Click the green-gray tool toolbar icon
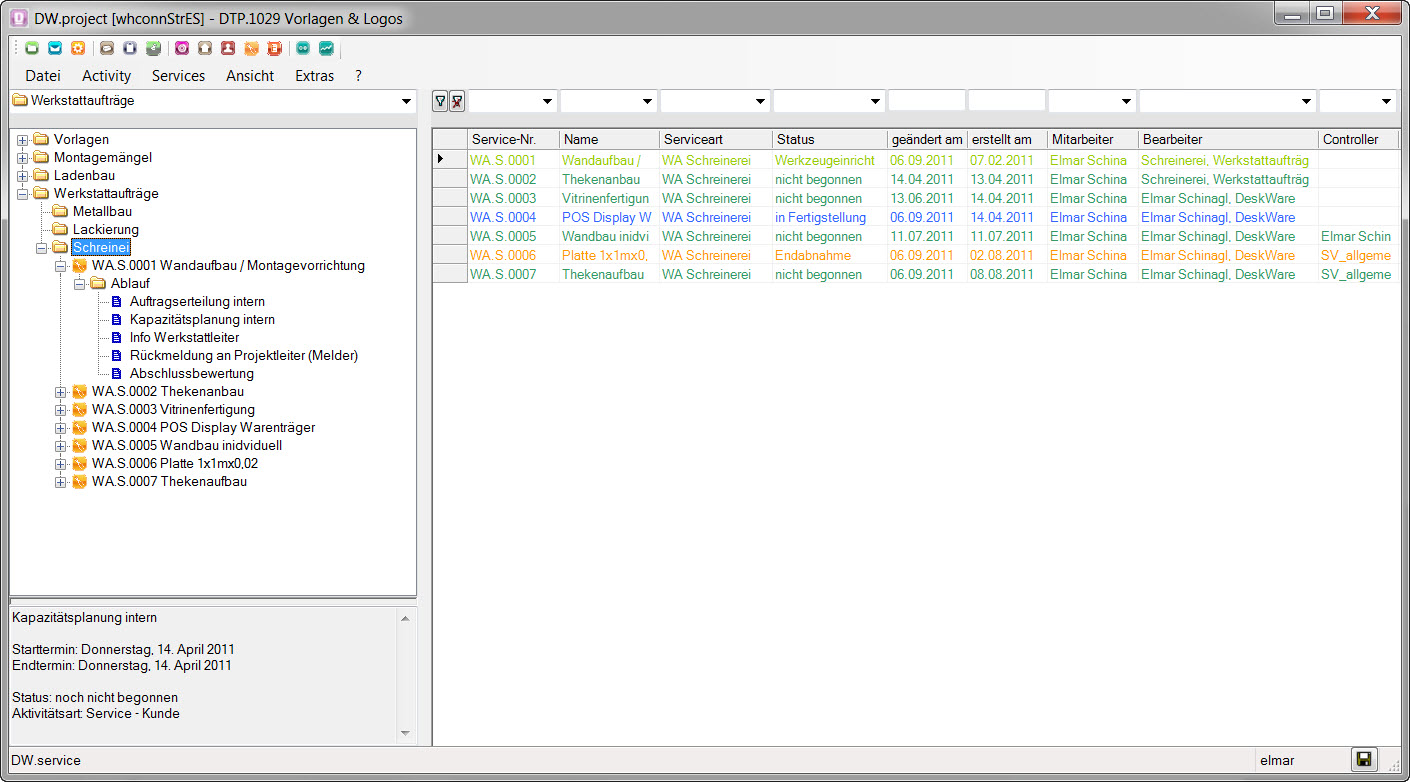The height and width of the screenshot is (782, 1410). (x=153, y=48)
